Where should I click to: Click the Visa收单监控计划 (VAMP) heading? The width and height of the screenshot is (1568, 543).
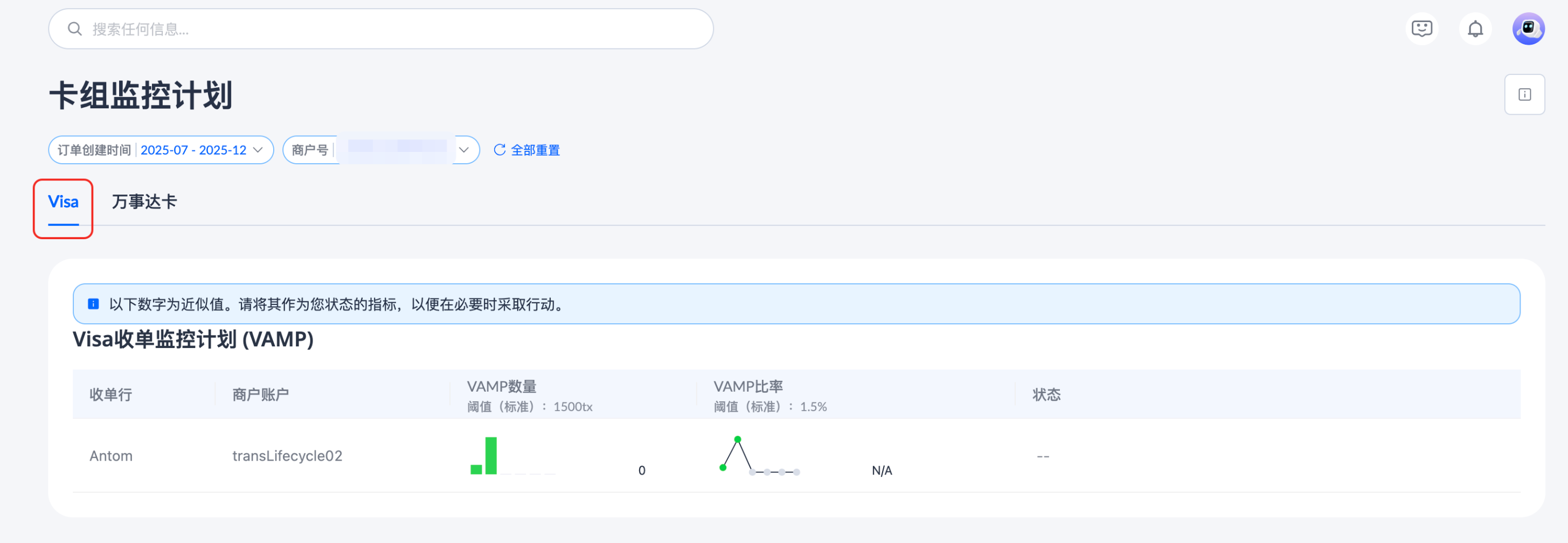[193, 339]
